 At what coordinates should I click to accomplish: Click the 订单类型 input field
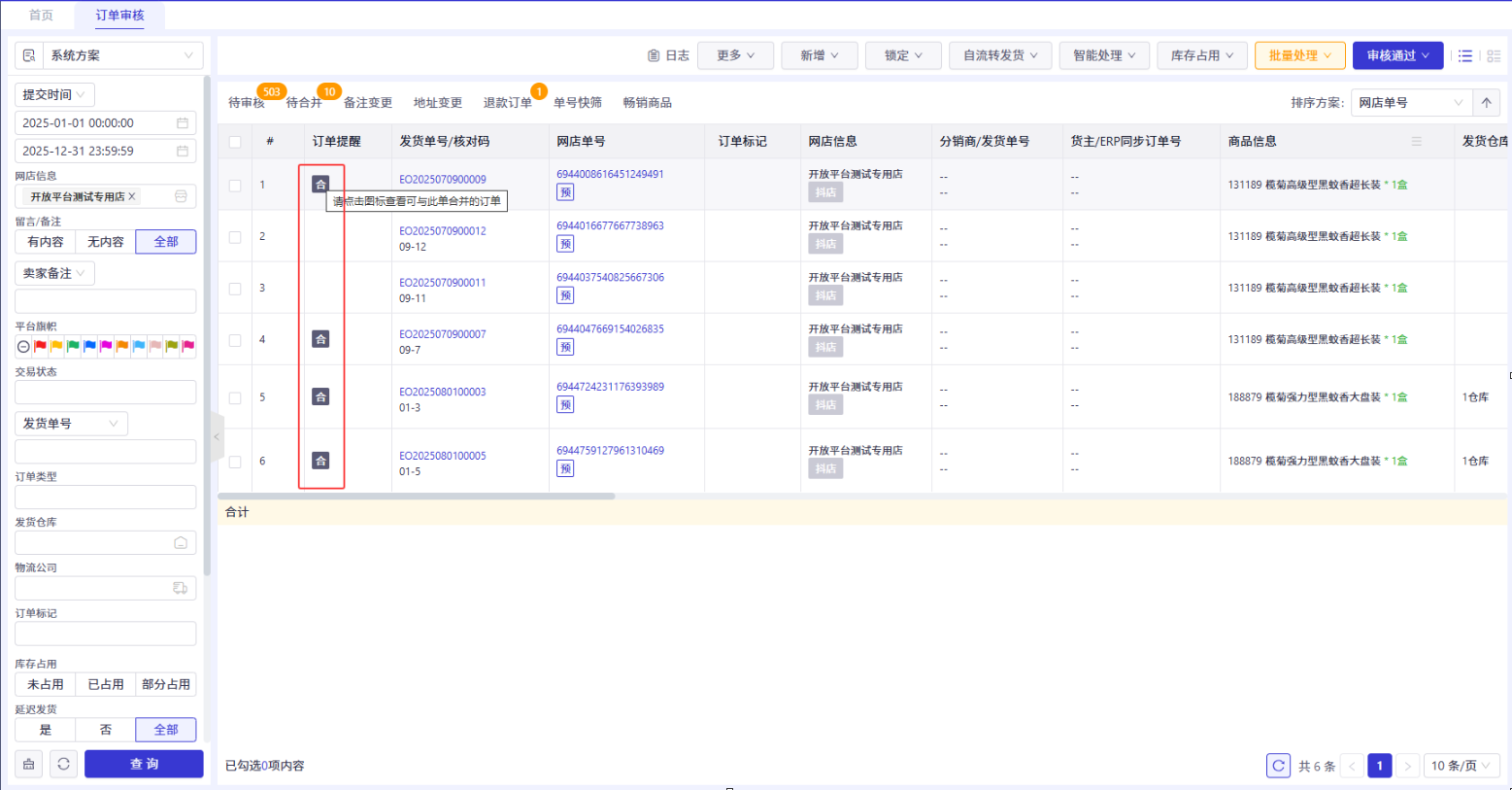click(106, 498)
